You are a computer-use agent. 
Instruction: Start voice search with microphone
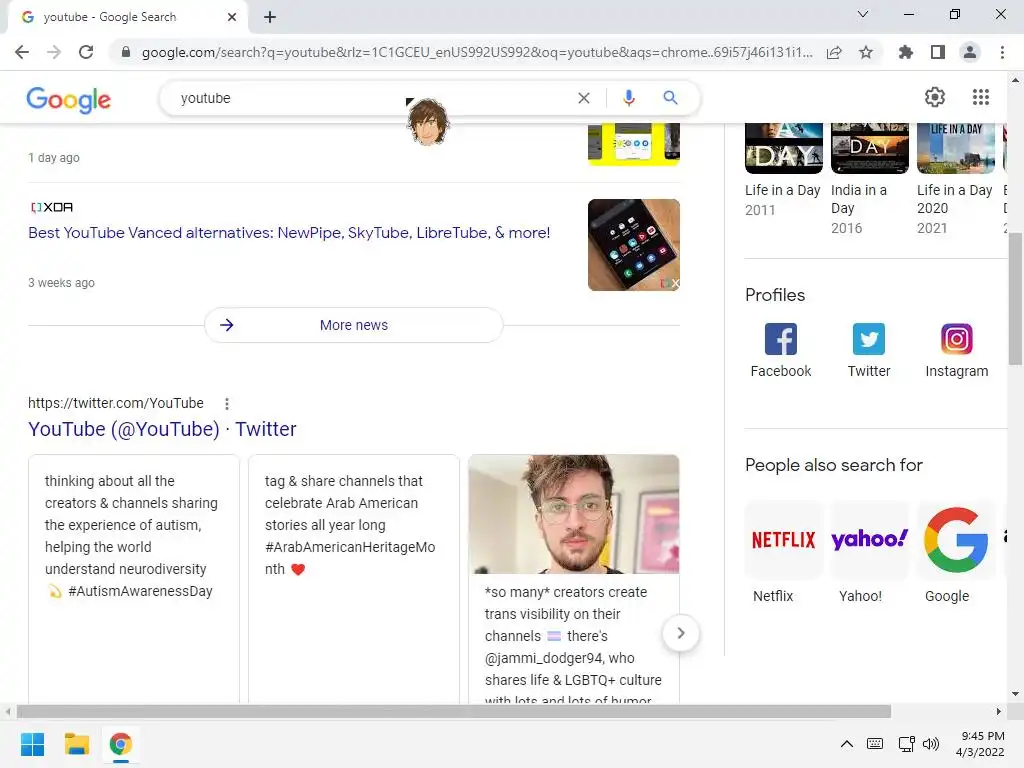(x=629, y=98)
